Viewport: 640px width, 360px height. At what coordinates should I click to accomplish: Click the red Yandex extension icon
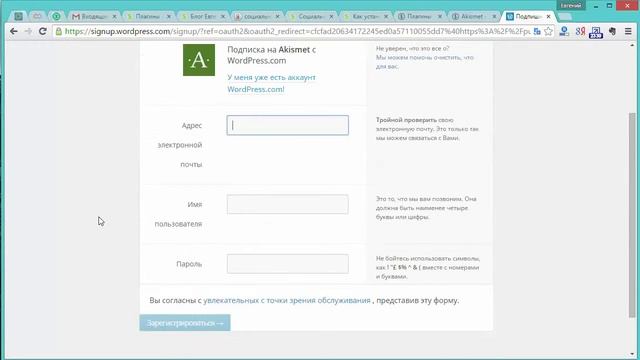[x=580, y=31]
